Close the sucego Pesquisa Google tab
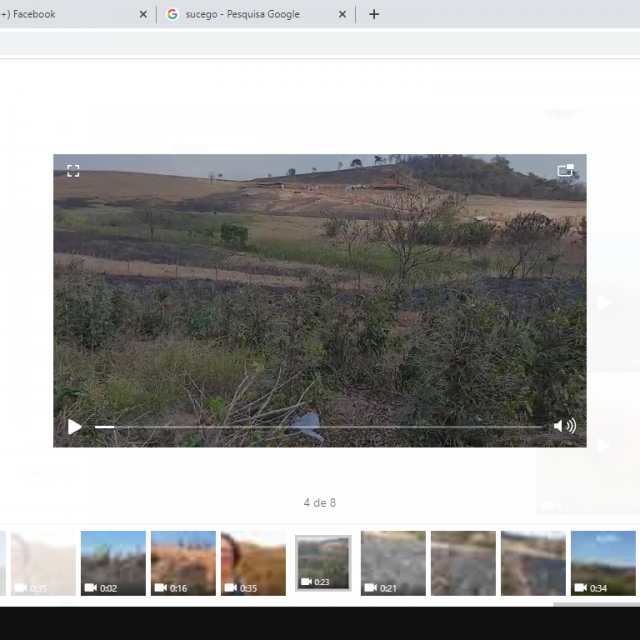 click(x=343, y=14)
